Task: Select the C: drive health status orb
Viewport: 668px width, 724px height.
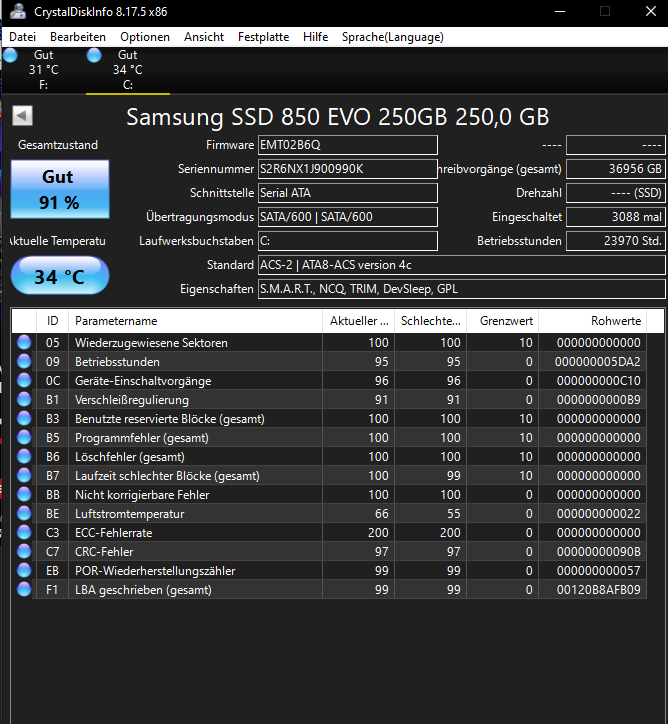Action: (94, 55)
